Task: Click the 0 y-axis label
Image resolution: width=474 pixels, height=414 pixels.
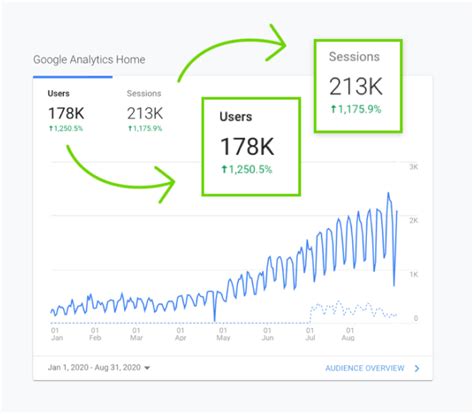Action: pos(416,318)
